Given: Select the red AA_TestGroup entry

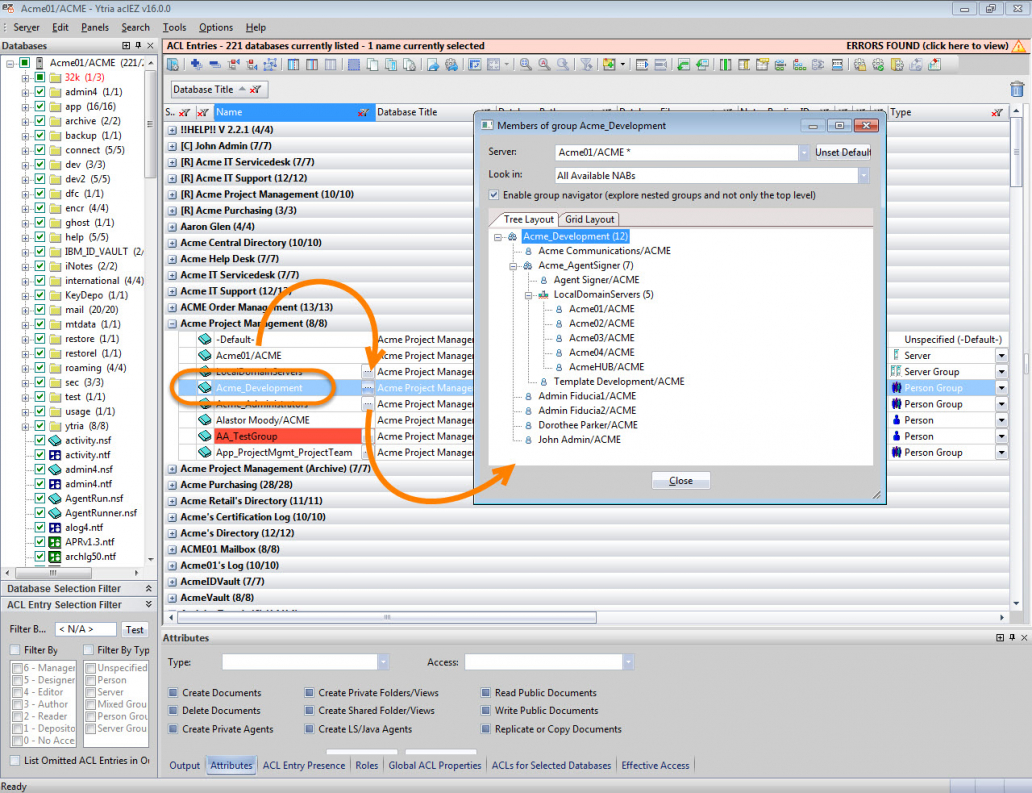Looking at the screenshot, I should [x=288, y=436].
